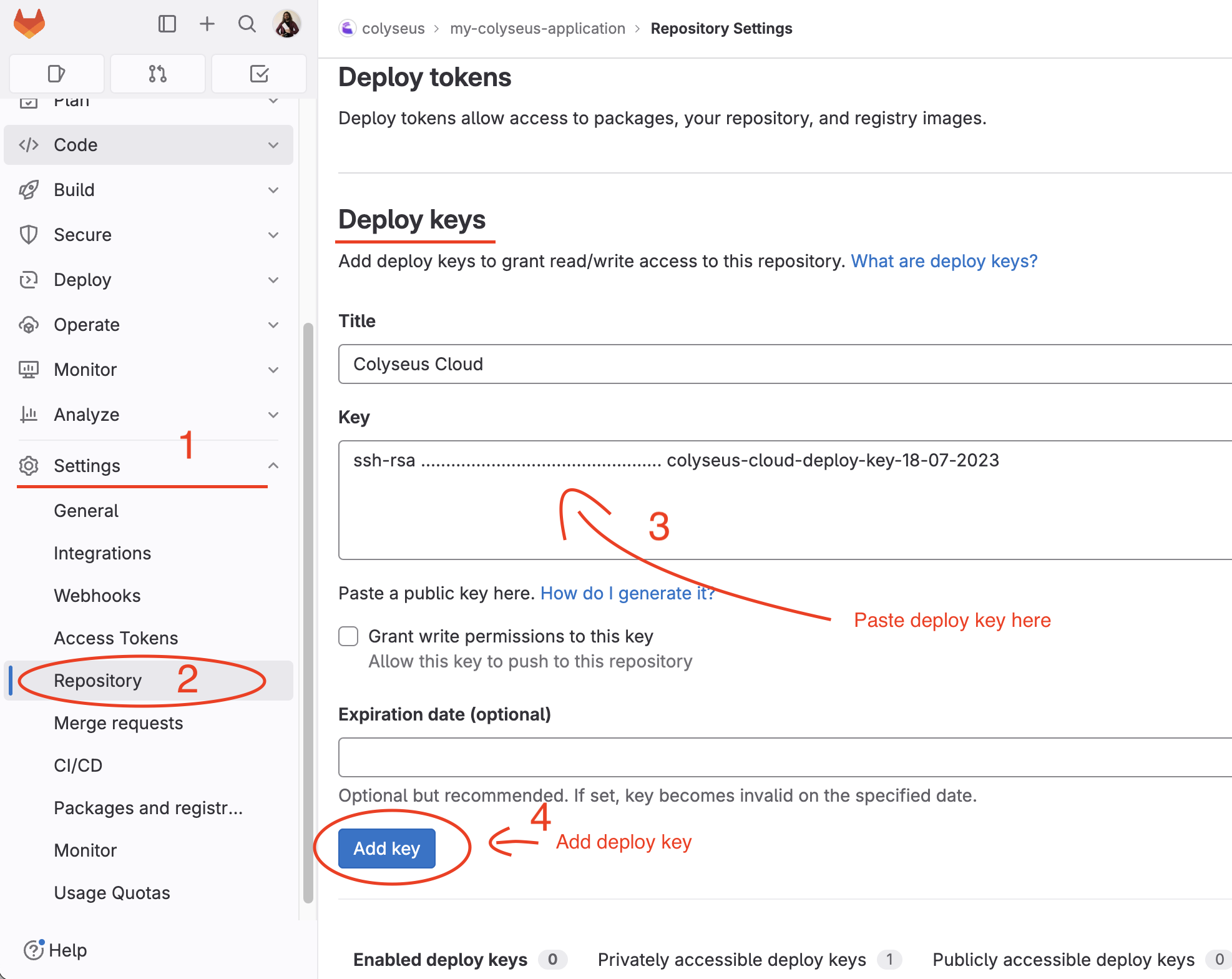1232x979 pixels.
Task: Open the create new plus icon
Action: pos(207,24)
